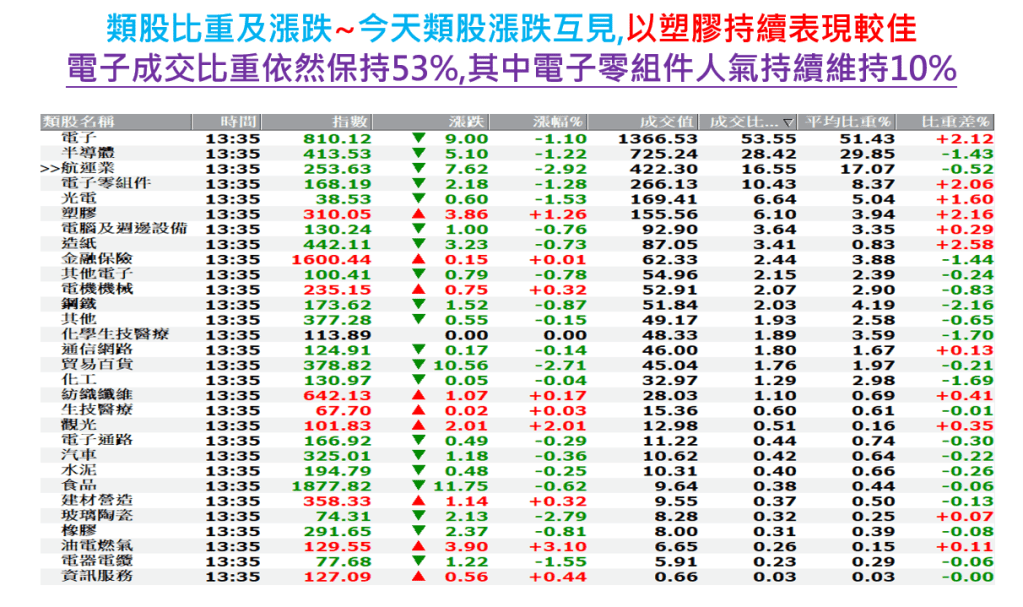Viewport: 1023px width, 607px height.
Task: Select the 電子零組件 sector name
Action: [x=105, y=184]
